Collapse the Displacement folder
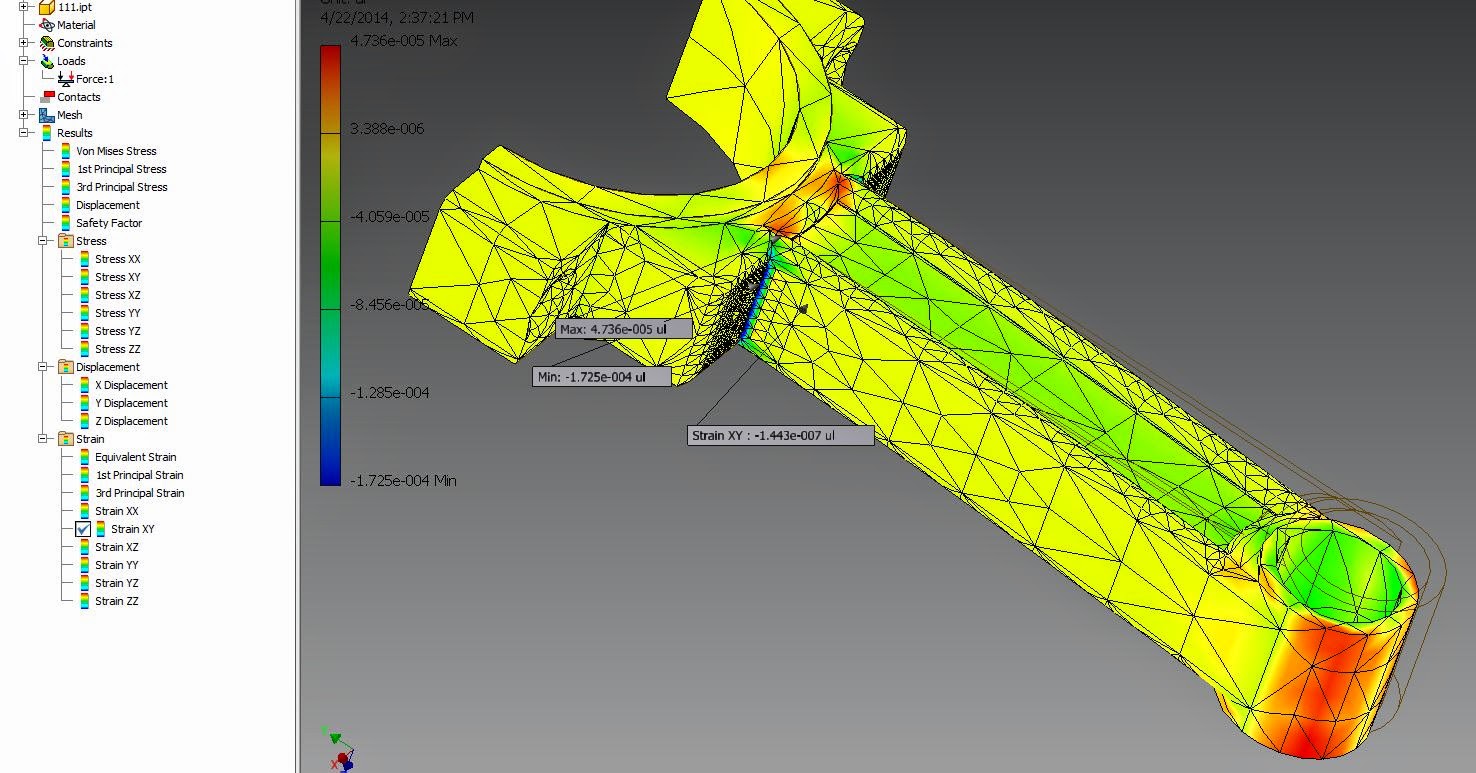This screenshot has width=1476, height=773. click(43, 367)
